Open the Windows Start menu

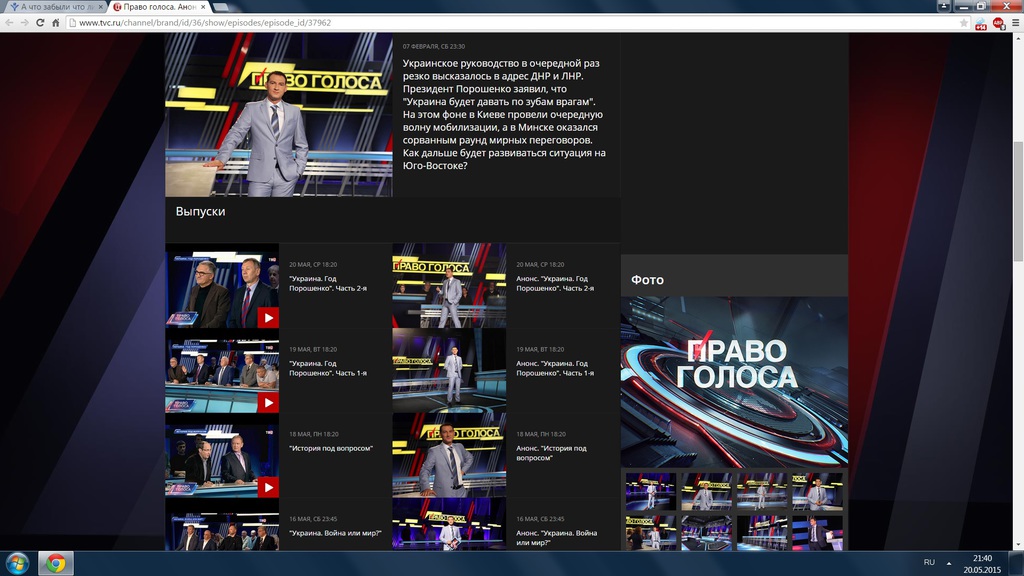pos(17,563)
